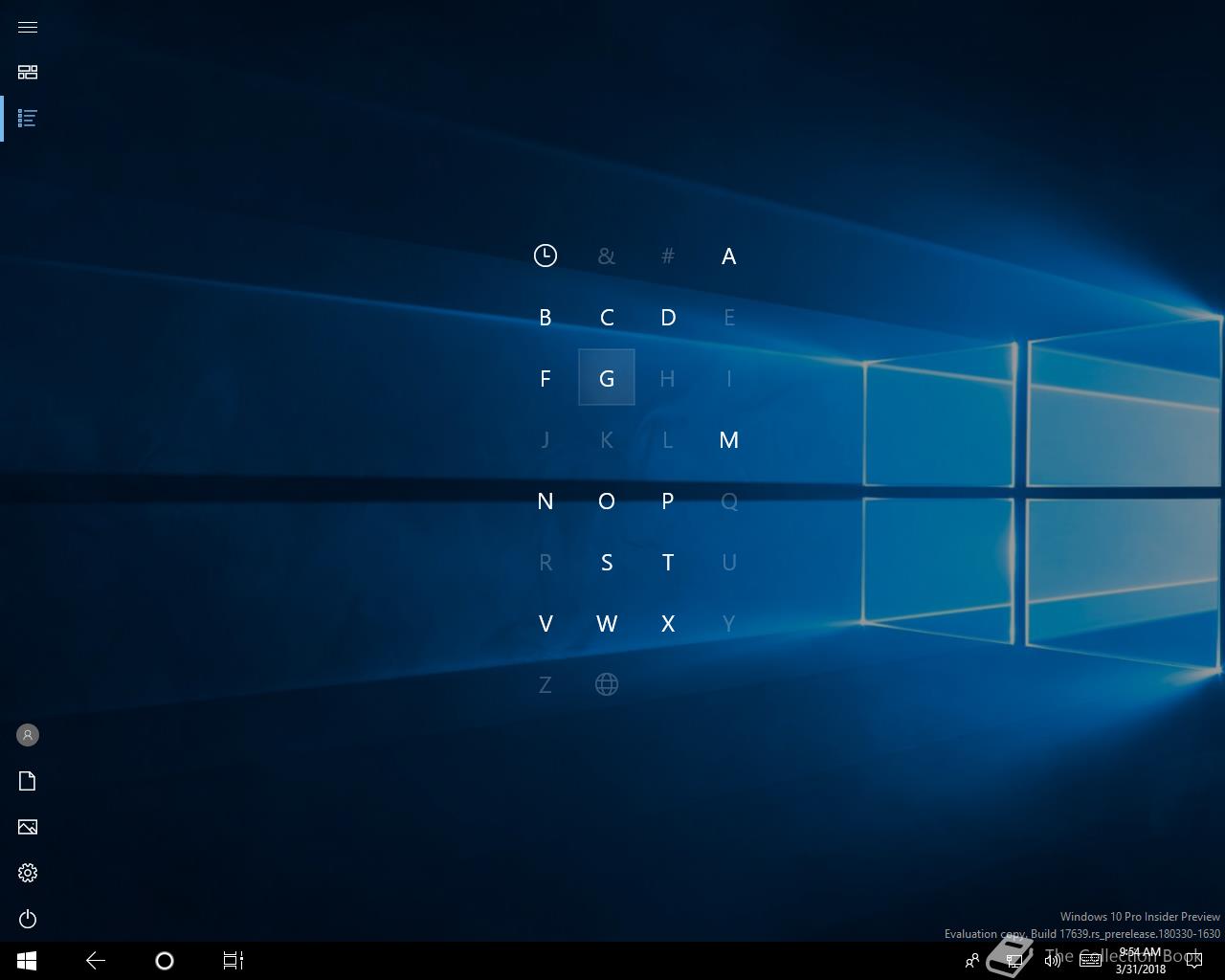Open Cortana search circle
The width and height of the screenshot is (1225, 980).
point(165,960)
